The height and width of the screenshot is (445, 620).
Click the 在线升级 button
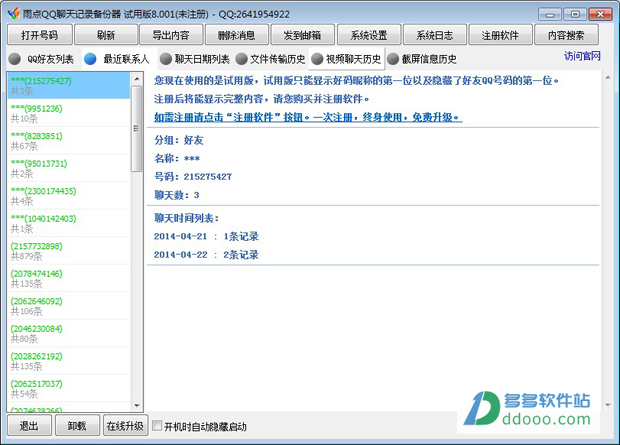[x=125, y=426]
